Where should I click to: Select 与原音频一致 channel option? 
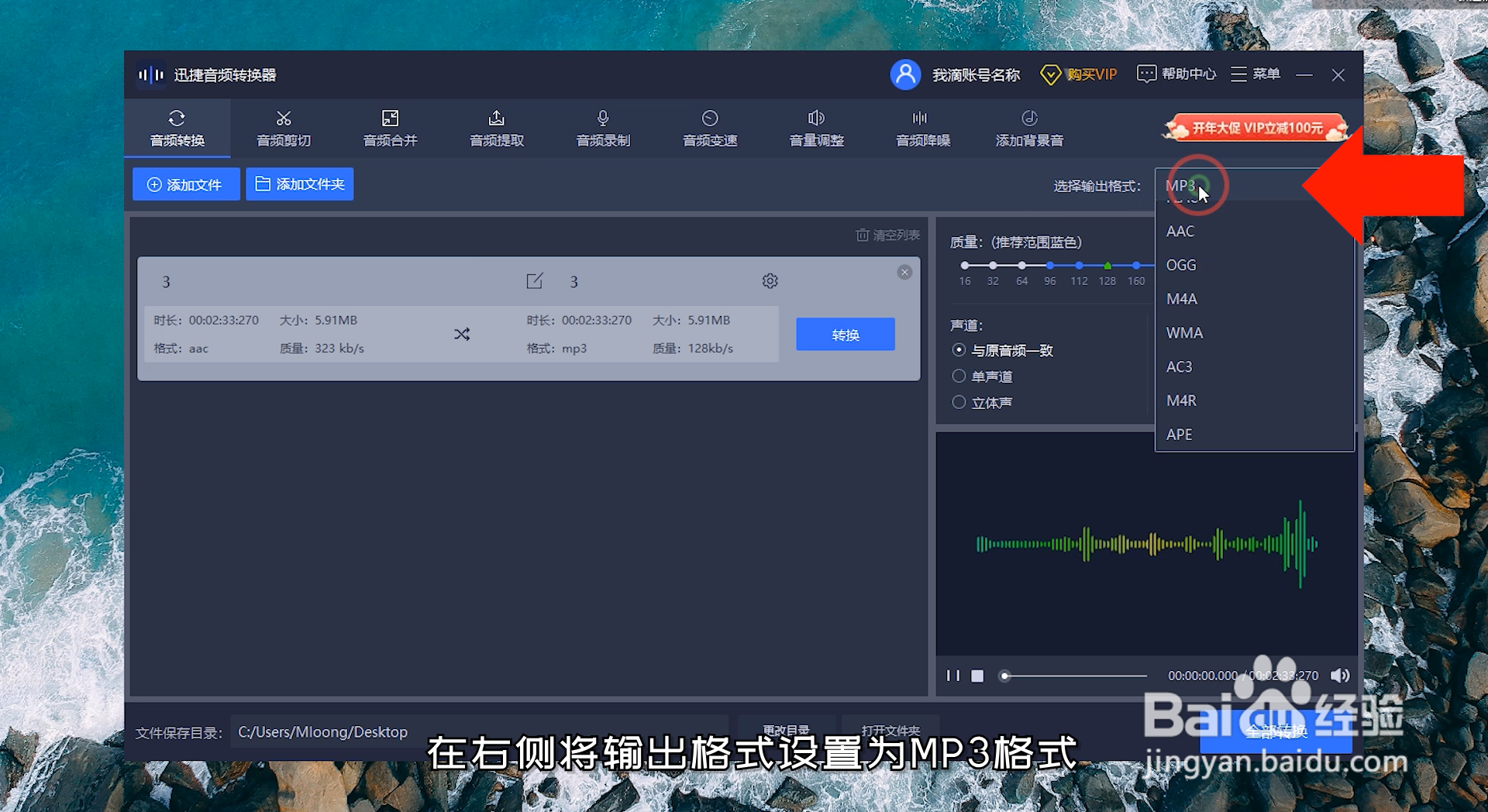point(1002,350)
